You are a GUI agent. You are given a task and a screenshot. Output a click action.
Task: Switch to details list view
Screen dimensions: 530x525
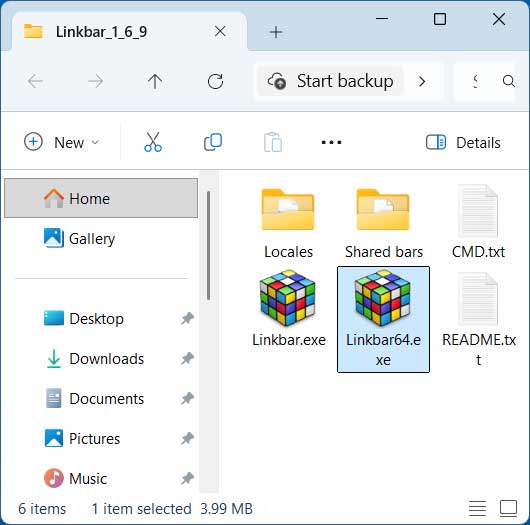[x=477, y=508]
